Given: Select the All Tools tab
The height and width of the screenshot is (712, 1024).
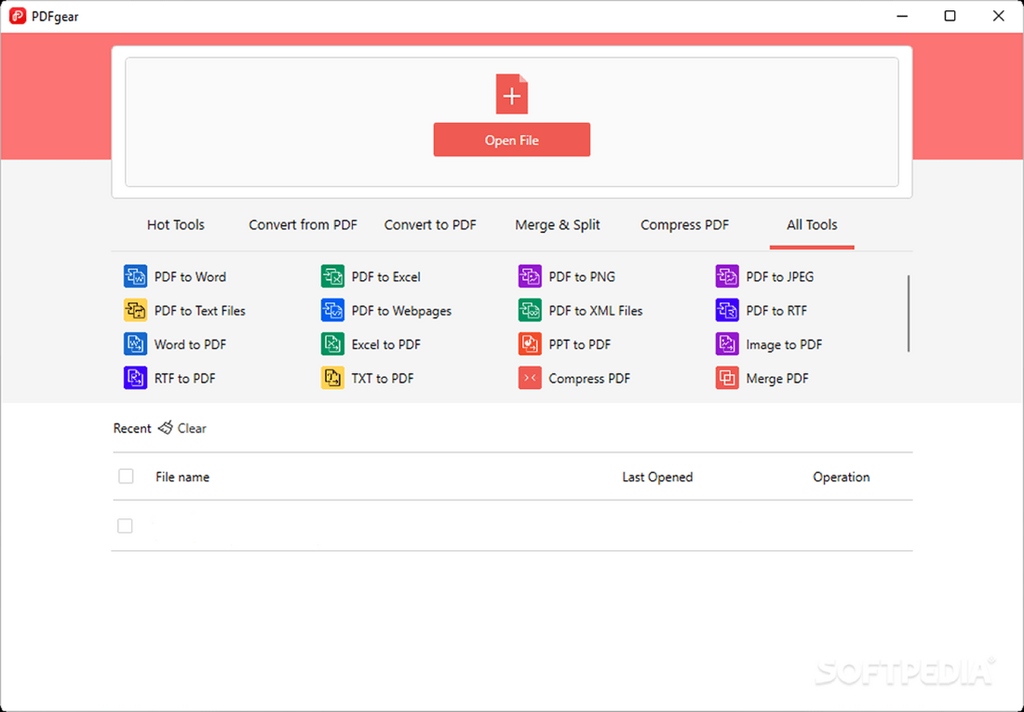Looking at the screenshot, I should (812, 225).
